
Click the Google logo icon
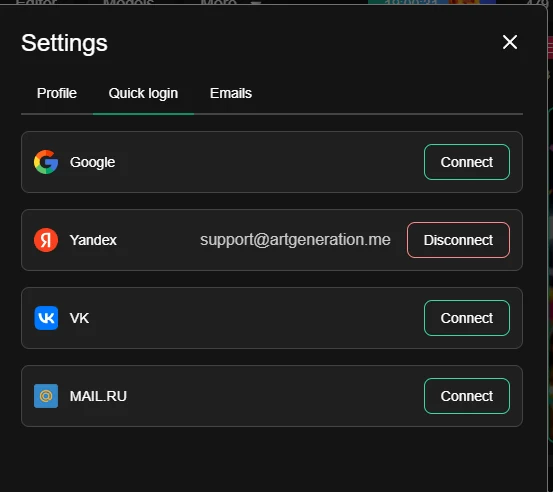pos(46,162)
